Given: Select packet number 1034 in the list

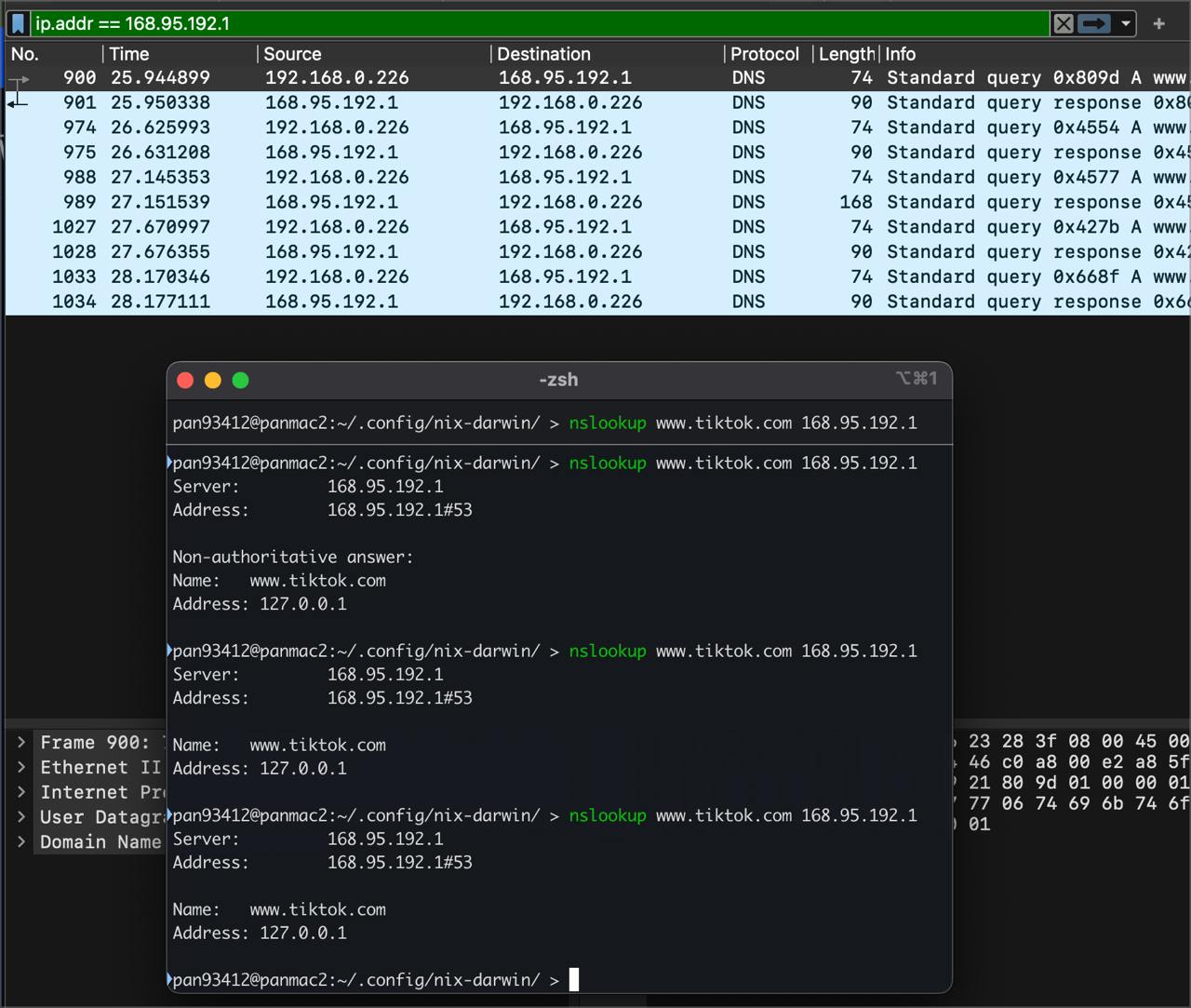Looking at the screenshot, I should (465, 302).
